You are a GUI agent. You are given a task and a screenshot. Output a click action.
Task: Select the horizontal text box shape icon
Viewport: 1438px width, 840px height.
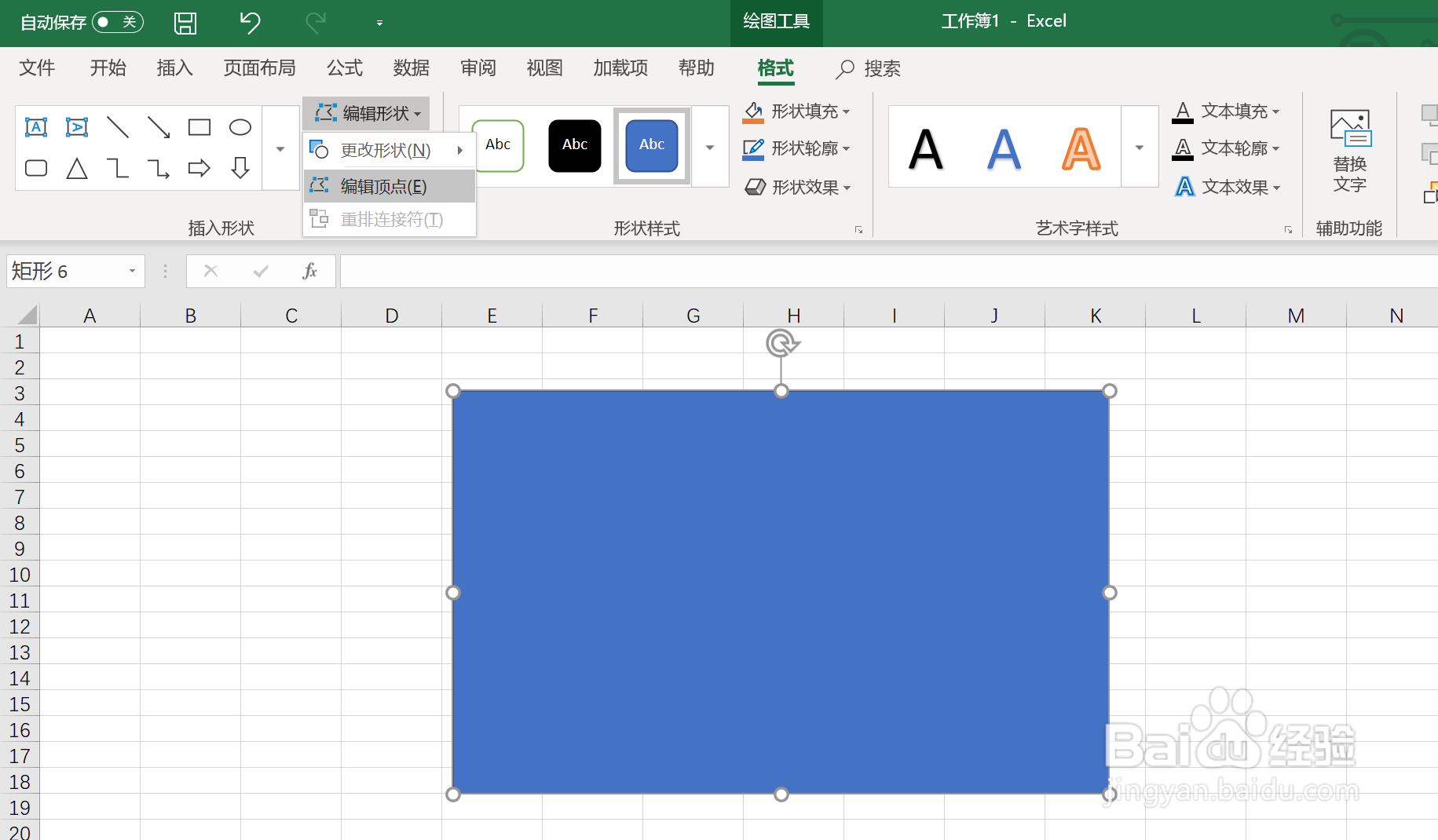(36, 127)
